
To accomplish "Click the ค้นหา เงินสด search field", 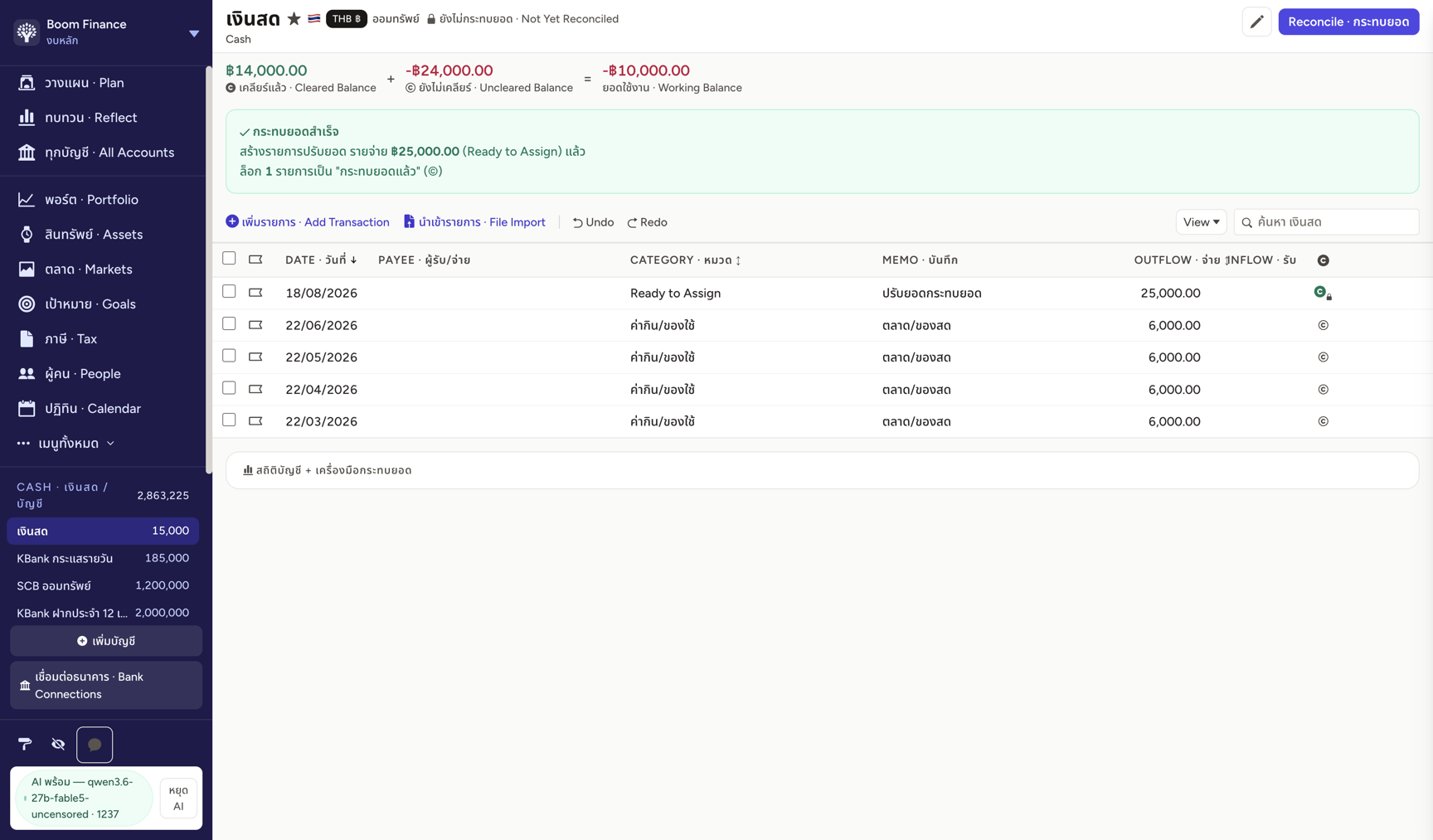I will pos(1326,222).
